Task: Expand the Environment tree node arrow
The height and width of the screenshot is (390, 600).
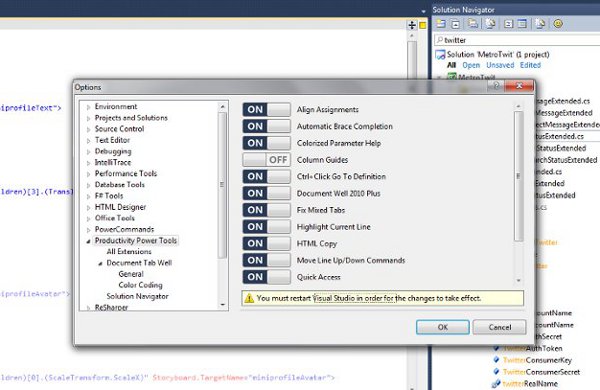Action: click(88, 107)
